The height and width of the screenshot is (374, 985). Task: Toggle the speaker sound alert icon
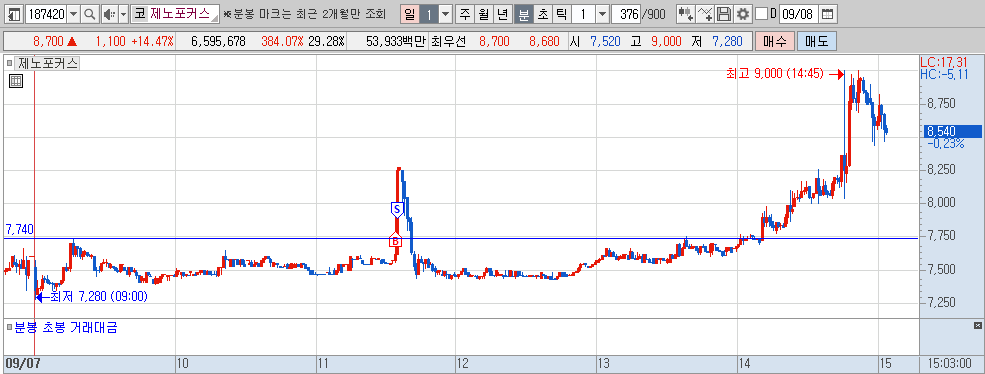pos(109,13)
